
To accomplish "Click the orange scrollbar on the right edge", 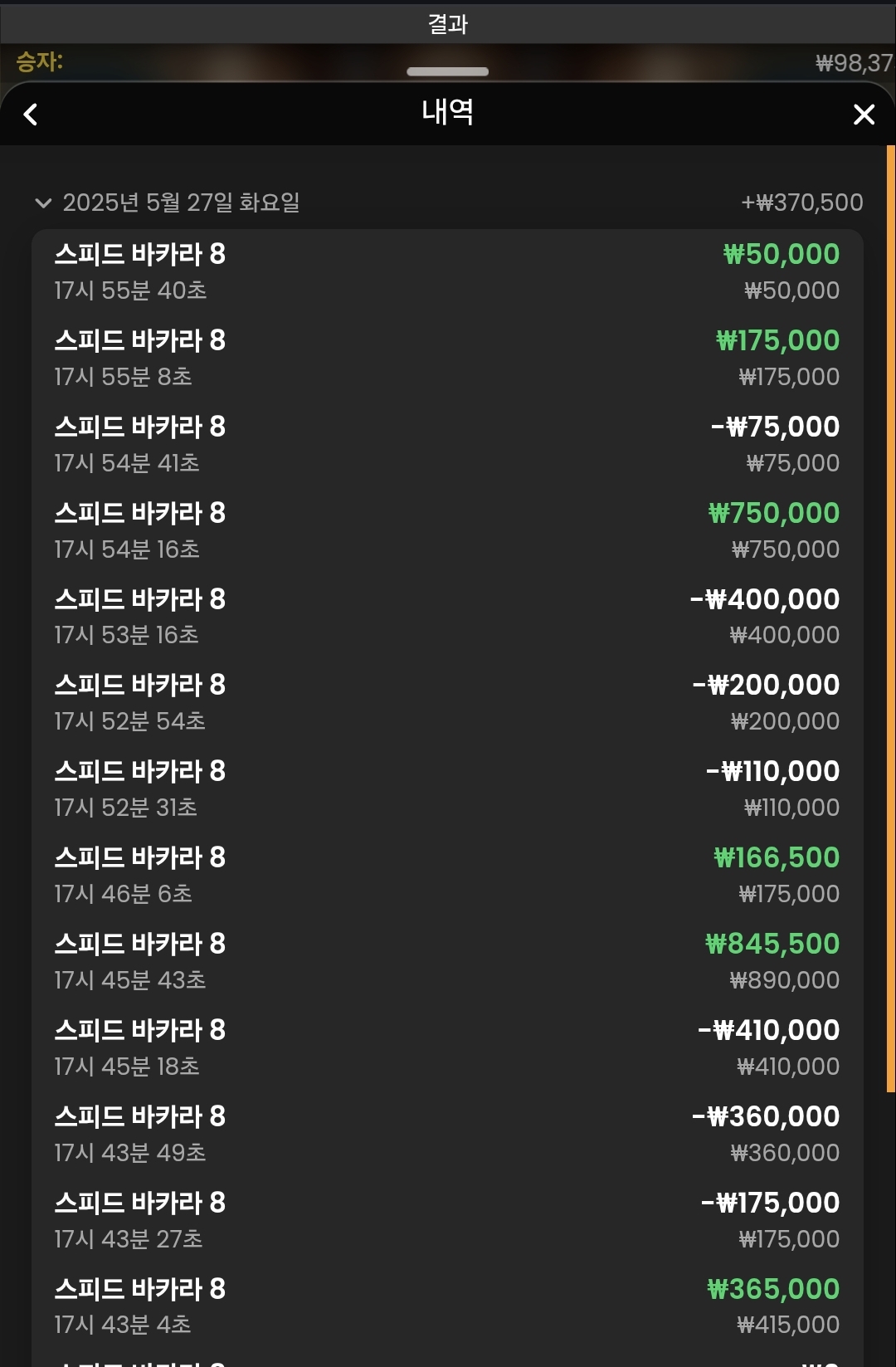I will [x=891, y=618].
